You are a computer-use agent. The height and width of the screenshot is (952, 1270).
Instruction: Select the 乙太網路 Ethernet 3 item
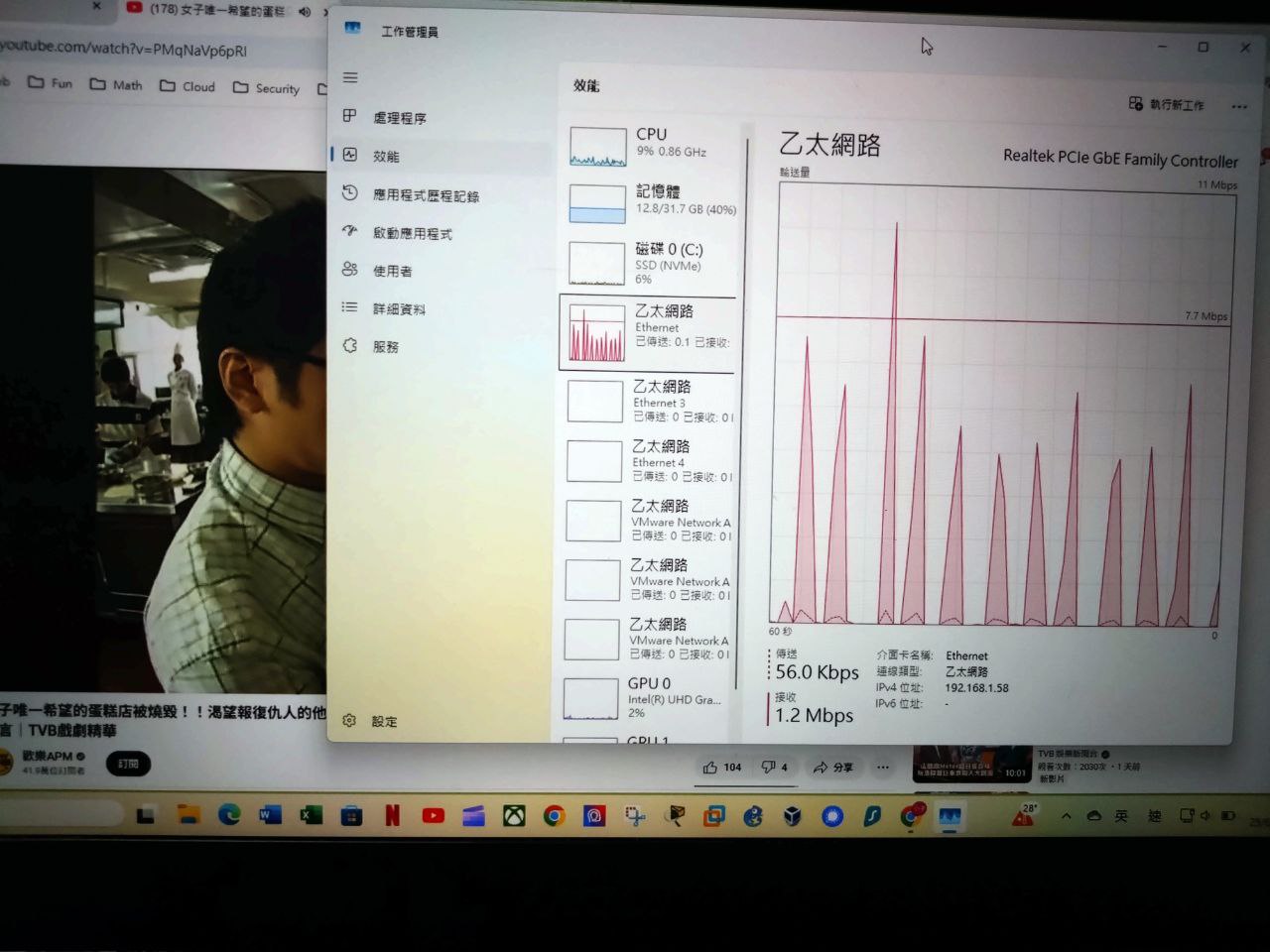[x=649, y=401]
